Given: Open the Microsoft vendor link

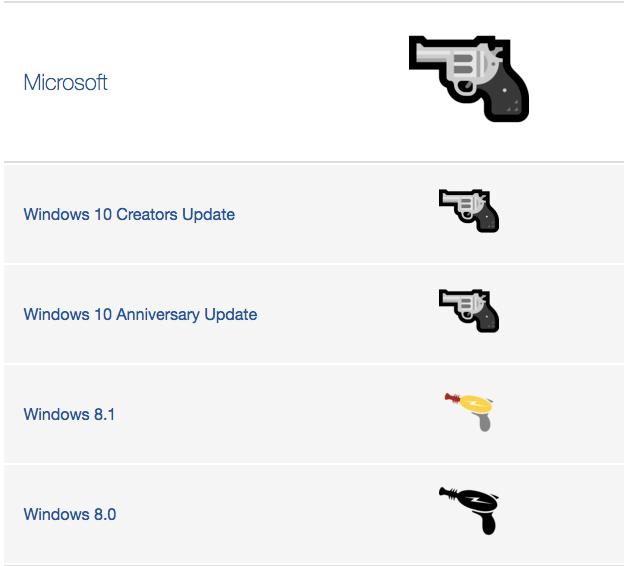Looking at the screenshot, I should (x=65, y=83).
